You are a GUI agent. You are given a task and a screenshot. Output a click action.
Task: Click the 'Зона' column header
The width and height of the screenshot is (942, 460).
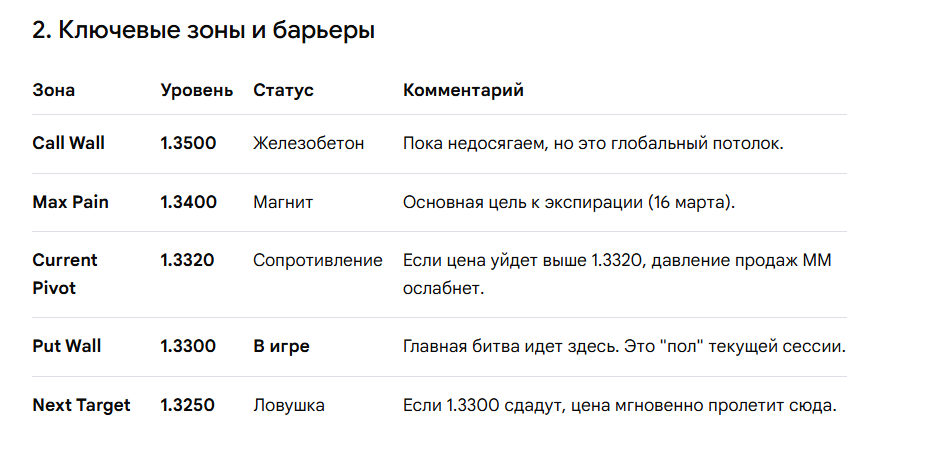(53, 90)
